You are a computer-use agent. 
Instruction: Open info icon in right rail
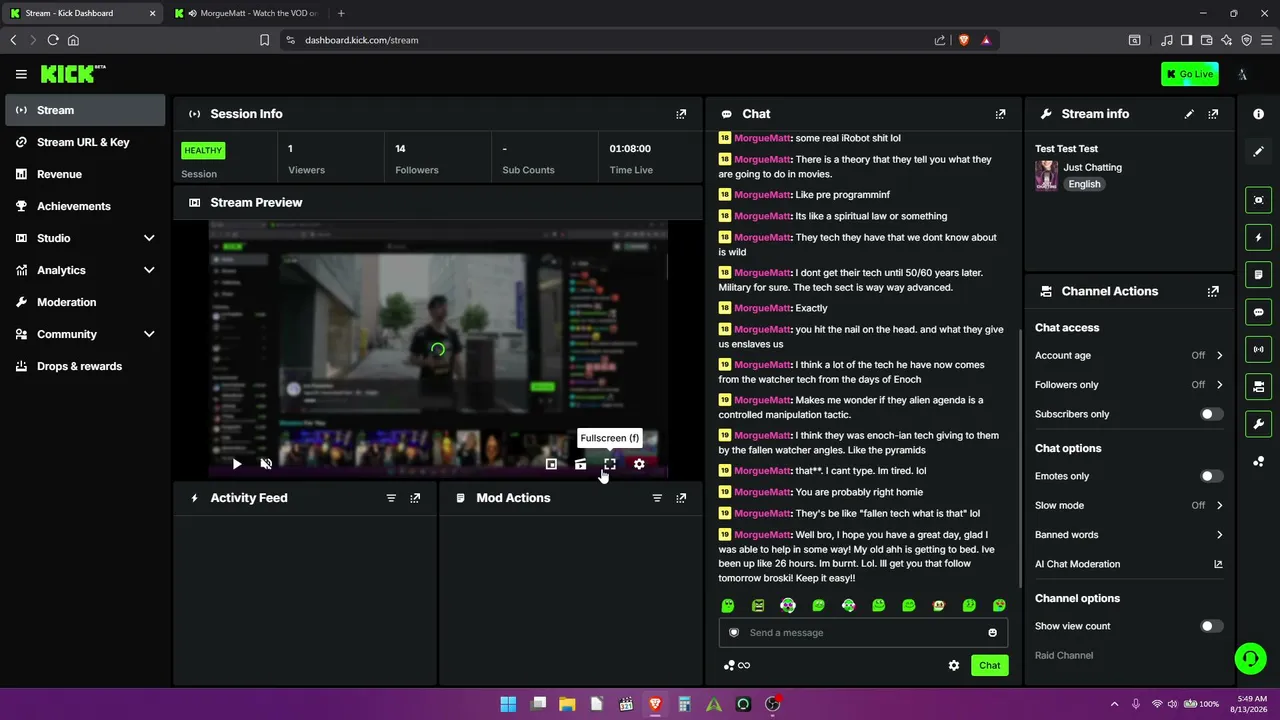click(x=1259, y=114)
